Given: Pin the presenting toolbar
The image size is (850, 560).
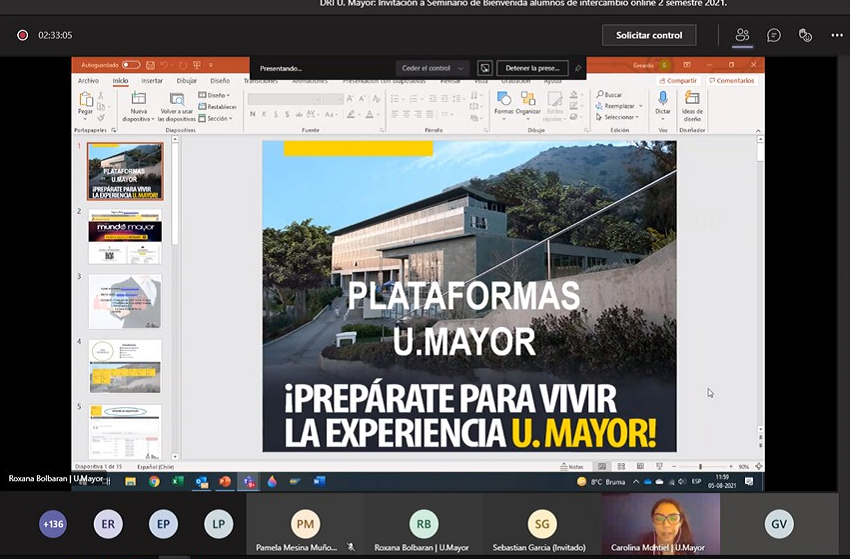Looking at the screenshot, I should tap(578, 68).
